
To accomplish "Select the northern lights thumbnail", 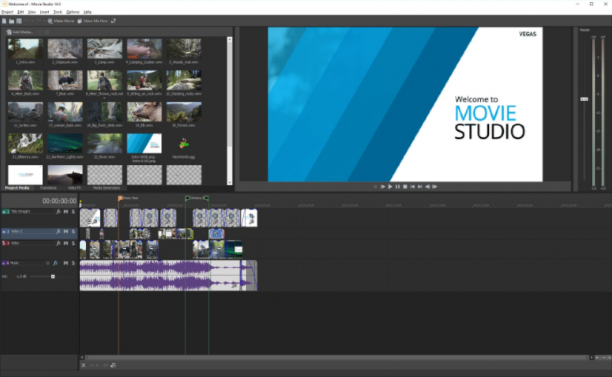I will tap(65, 144).
